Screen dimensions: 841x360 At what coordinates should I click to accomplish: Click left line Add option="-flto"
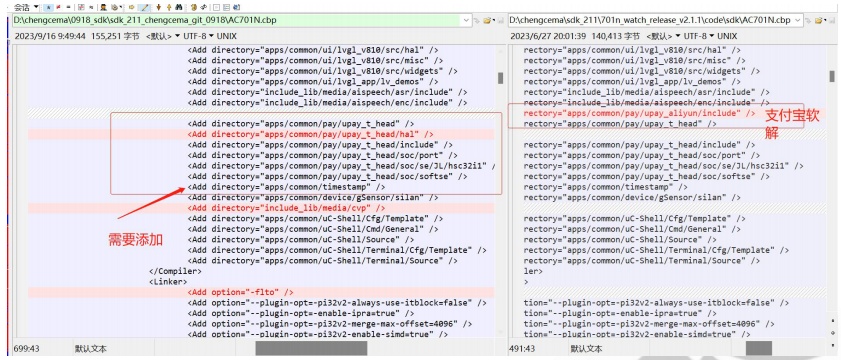click(x=240, y=292)
